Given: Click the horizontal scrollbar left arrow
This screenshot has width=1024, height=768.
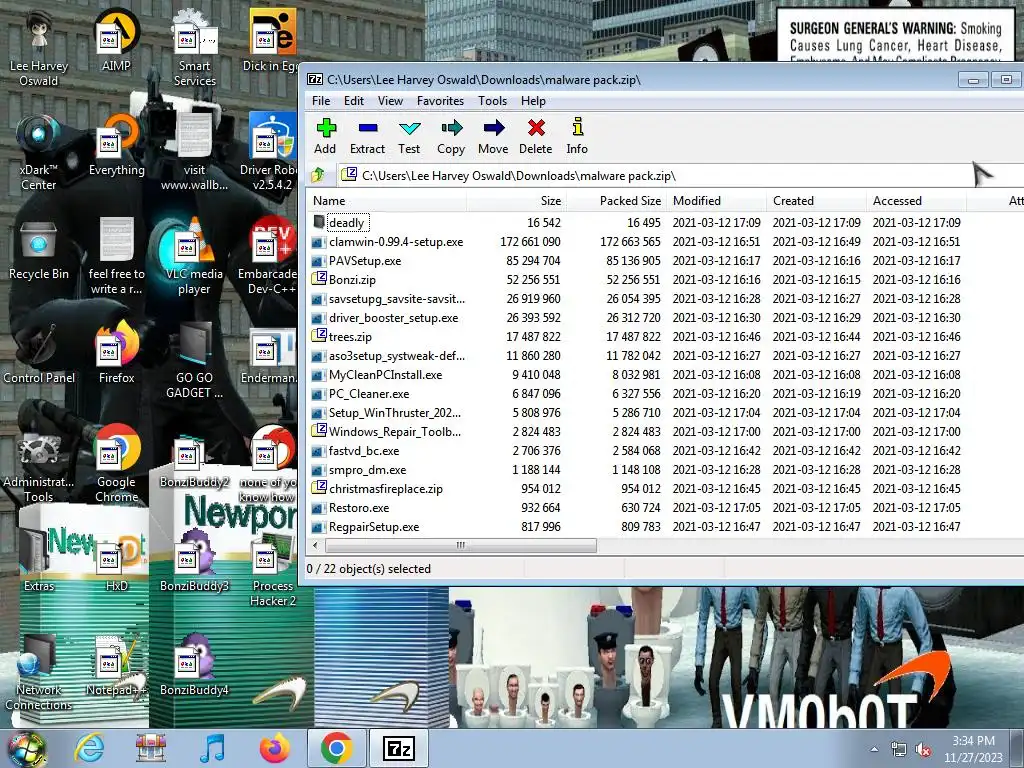Looking at the screenshot, I should (x=316, y=545).
